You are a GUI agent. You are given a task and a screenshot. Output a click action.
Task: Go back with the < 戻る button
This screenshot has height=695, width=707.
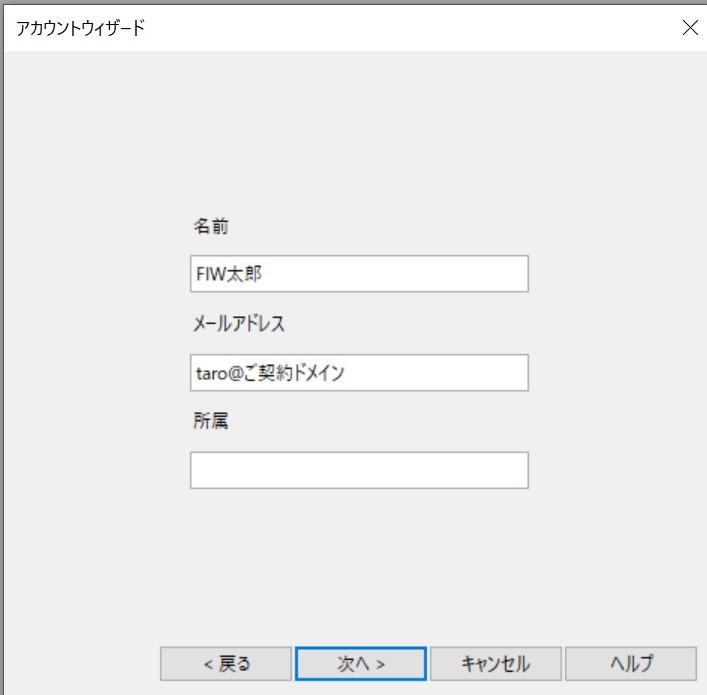tap(226, 663)
